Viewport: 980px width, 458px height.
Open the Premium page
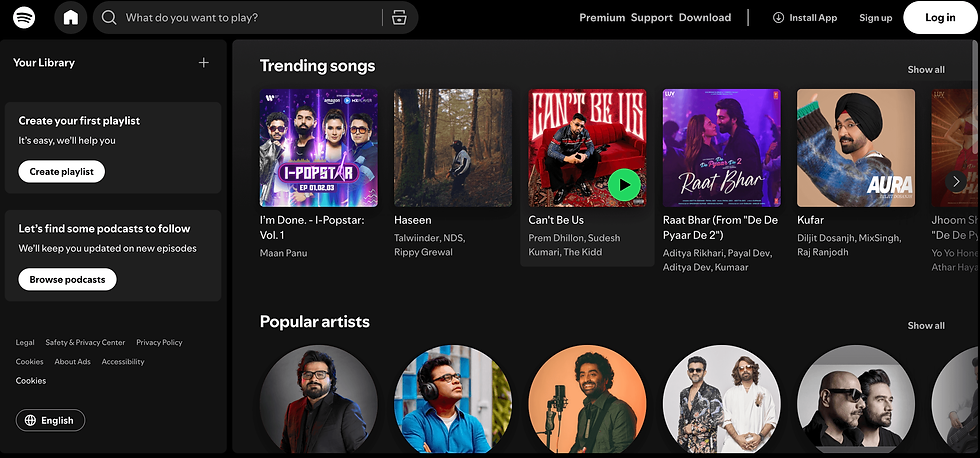[x=602, y=17]
